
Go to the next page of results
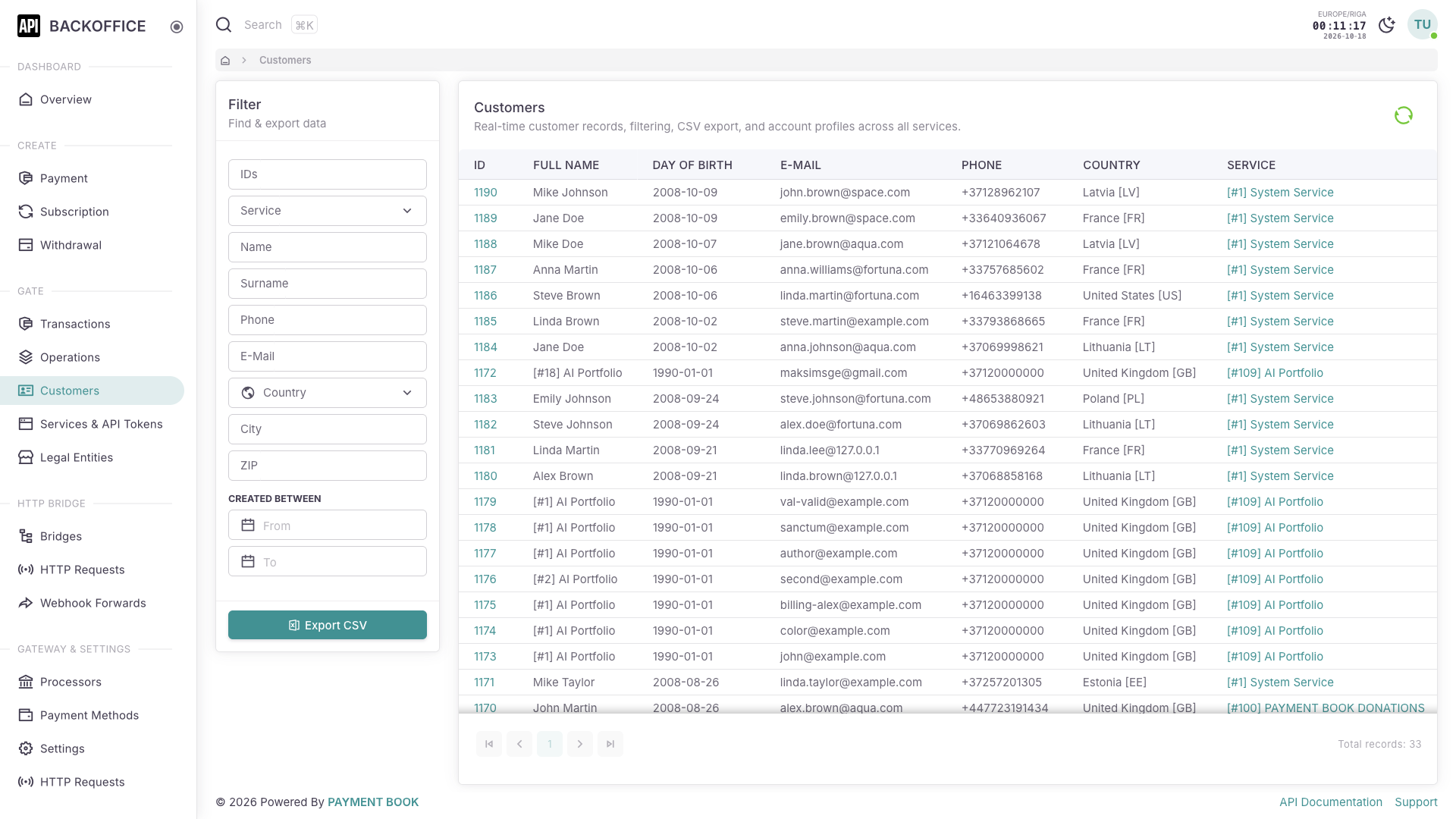580,744
